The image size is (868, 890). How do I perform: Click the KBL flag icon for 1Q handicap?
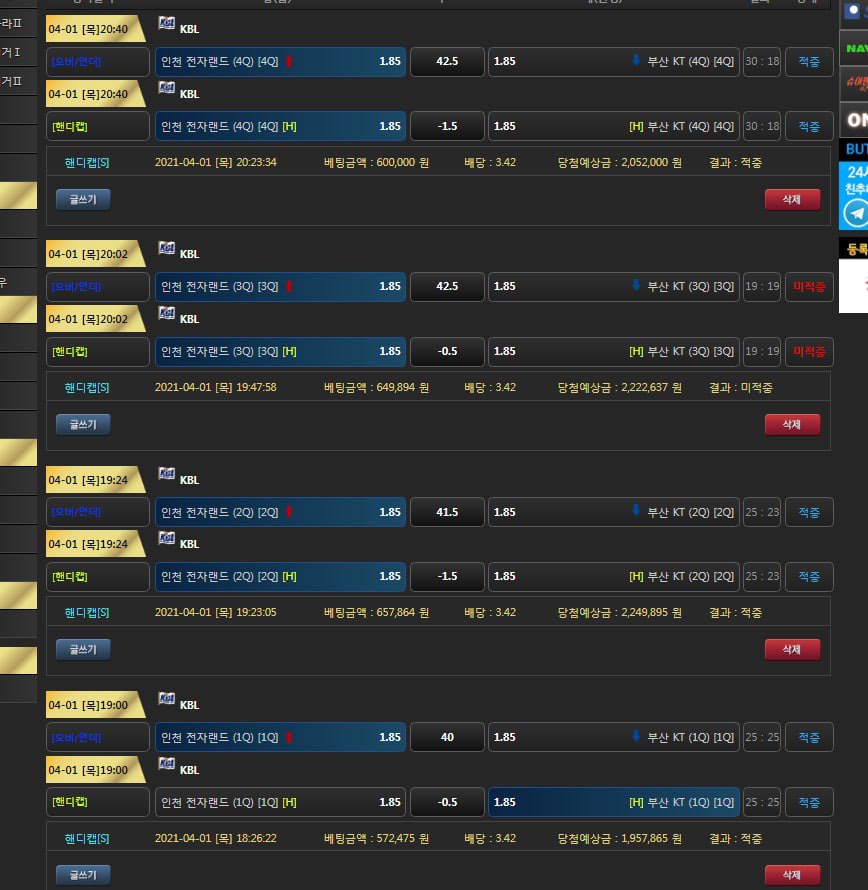point(167,764)
